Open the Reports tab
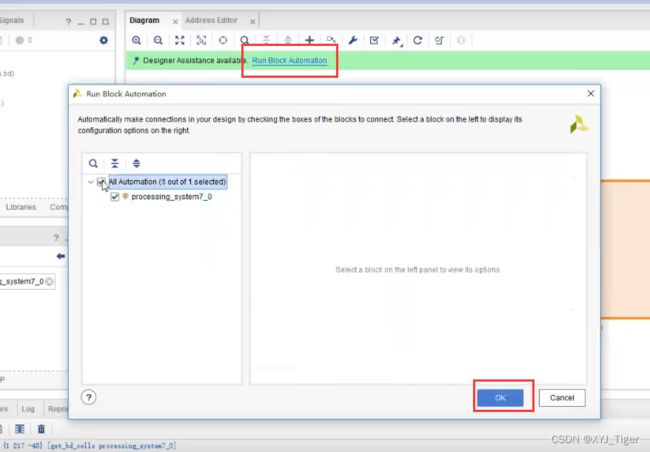Screen dimensions: 650x452 point(58,409)
